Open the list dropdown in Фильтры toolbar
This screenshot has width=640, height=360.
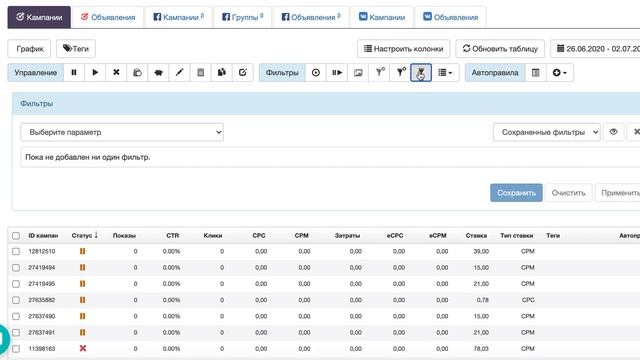(445, 73)
